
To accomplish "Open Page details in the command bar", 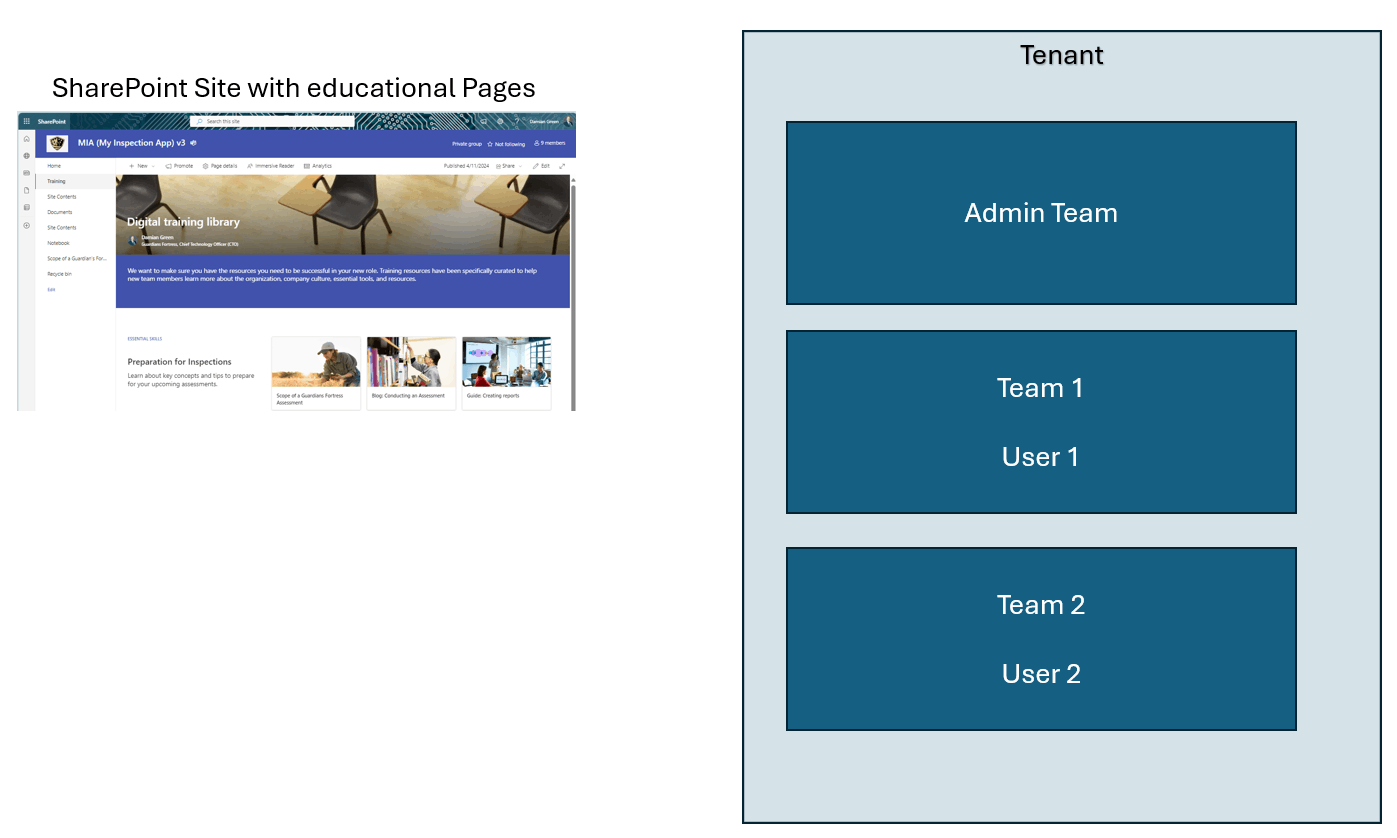I will click(220, 166).
